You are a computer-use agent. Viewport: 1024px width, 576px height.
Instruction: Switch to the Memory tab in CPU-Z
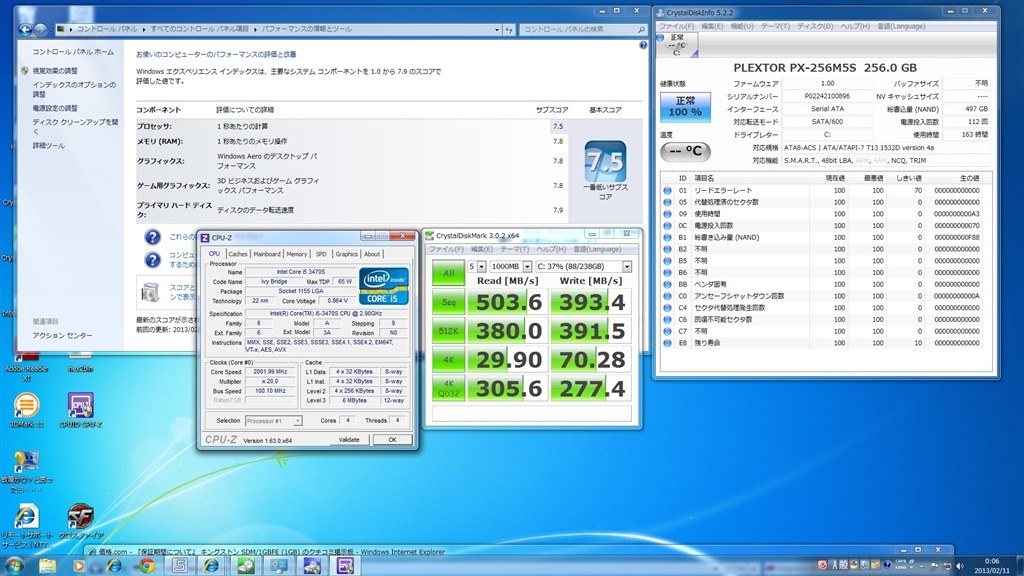tap(296, 254)
